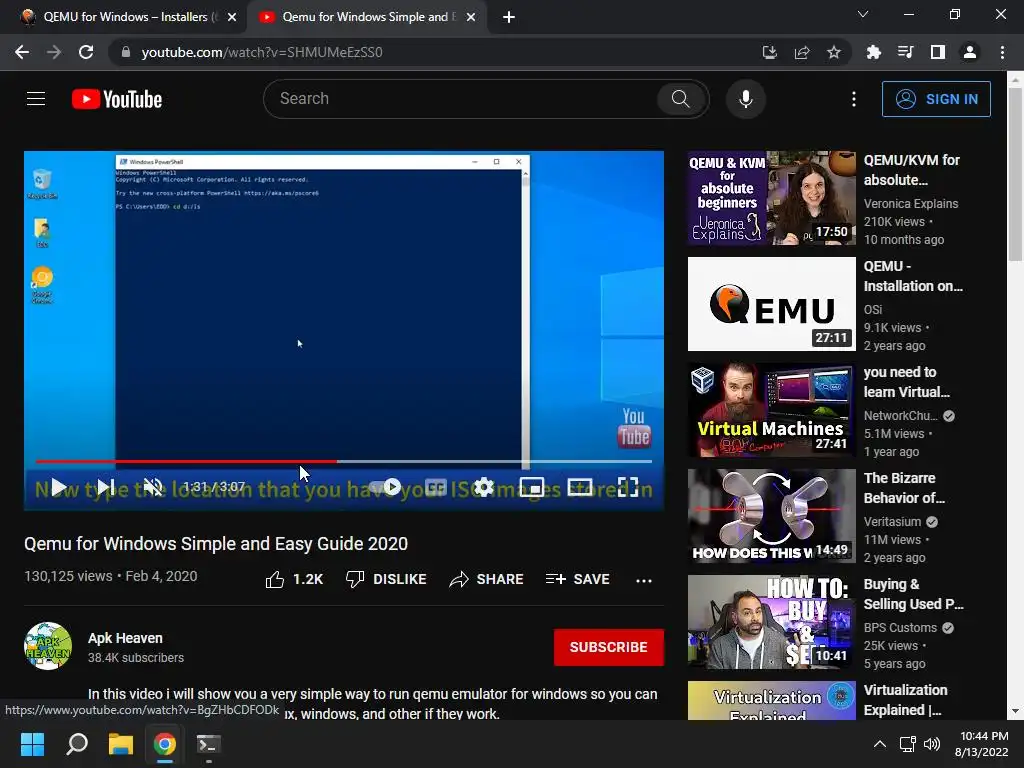
Task: Open the YouTube guide hamburger menu
Action: coord(36,99)
